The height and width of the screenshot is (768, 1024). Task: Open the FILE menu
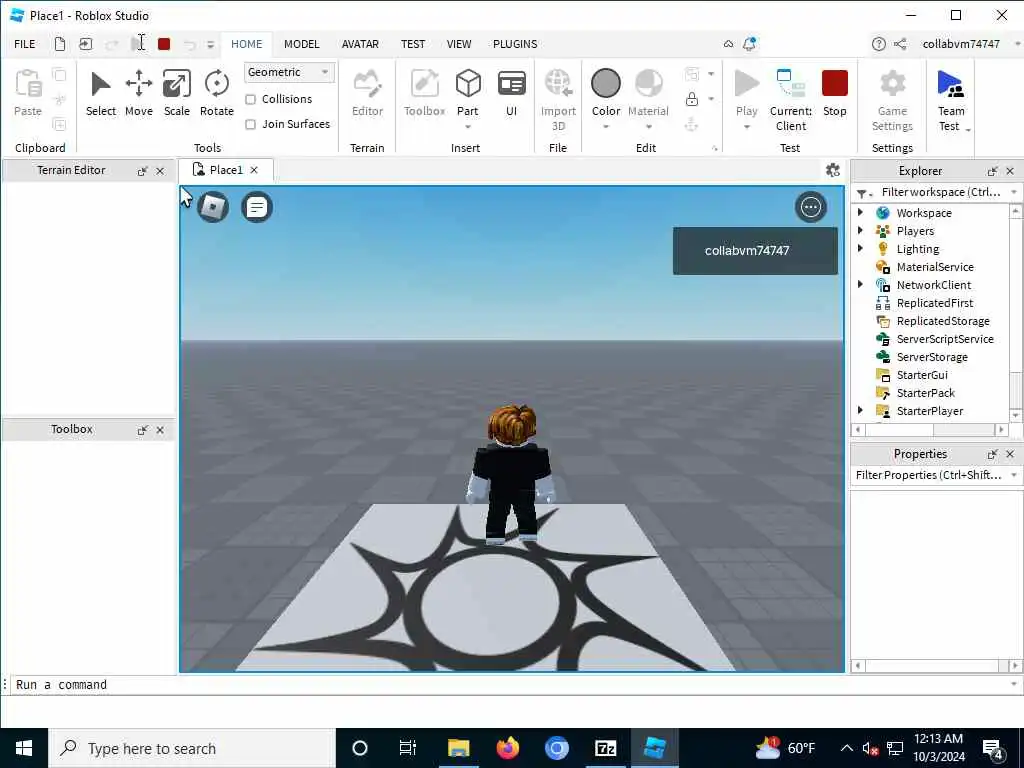[25, 44]
